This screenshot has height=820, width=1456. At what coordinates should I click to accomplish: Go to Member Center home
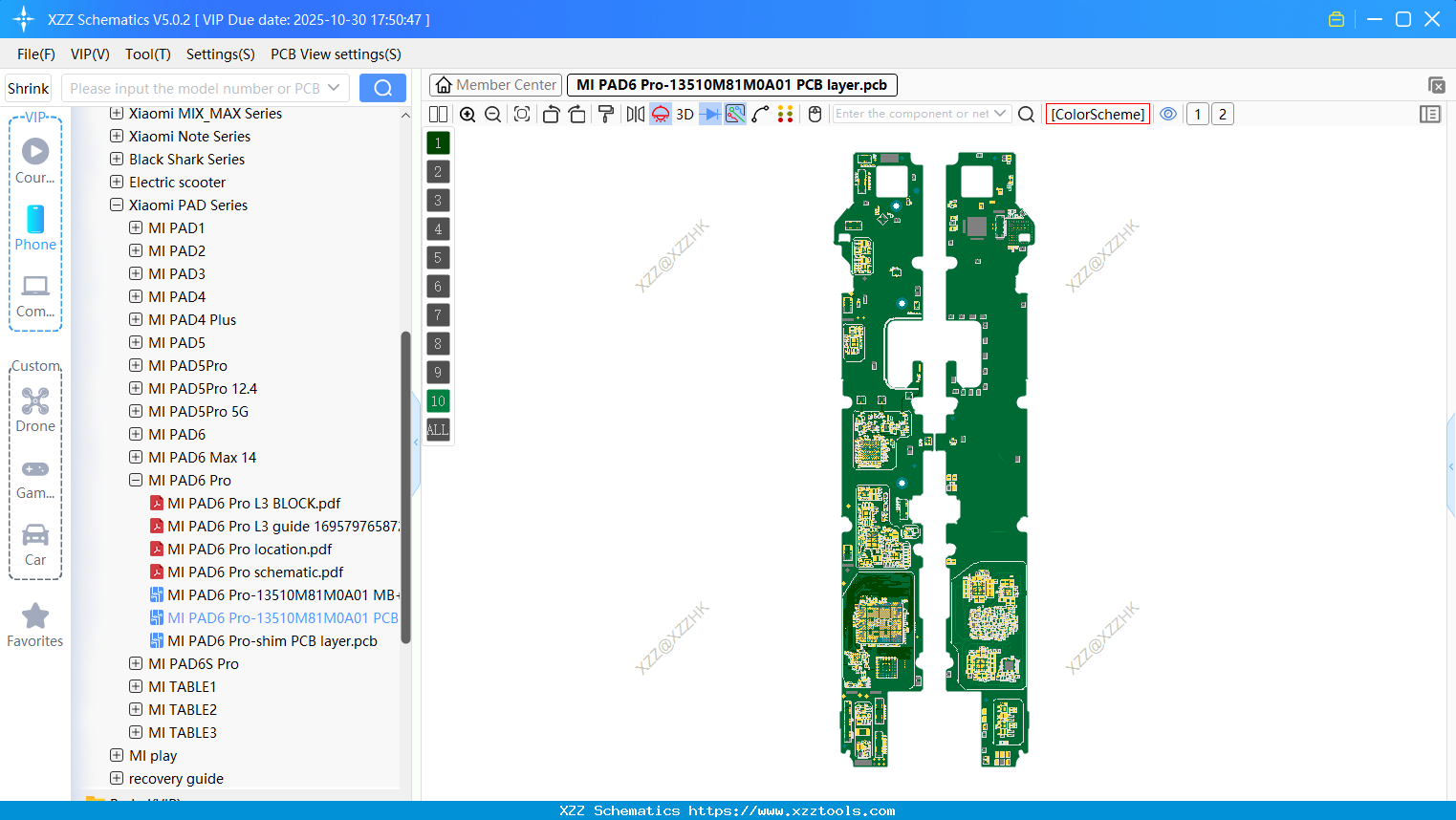[x=496, y=85]
